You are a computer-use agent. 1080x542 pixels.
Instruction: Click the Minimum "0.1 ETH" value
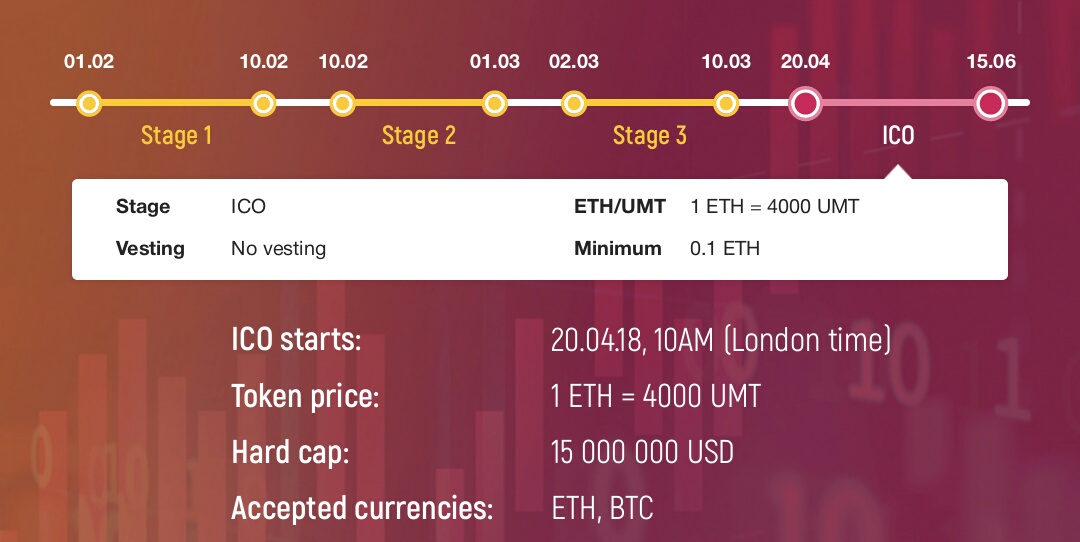coord(725,249)
